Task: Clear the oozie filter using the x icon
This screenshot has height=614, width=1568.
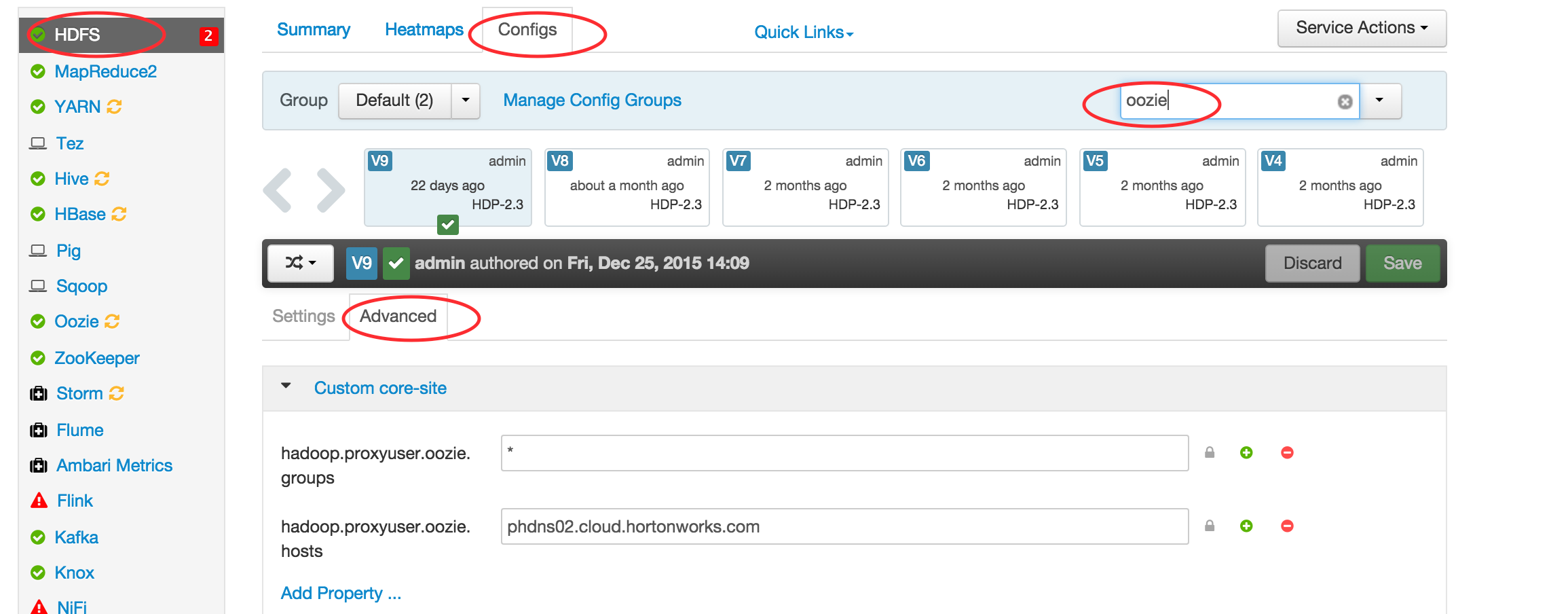Action: (1344, 101)
